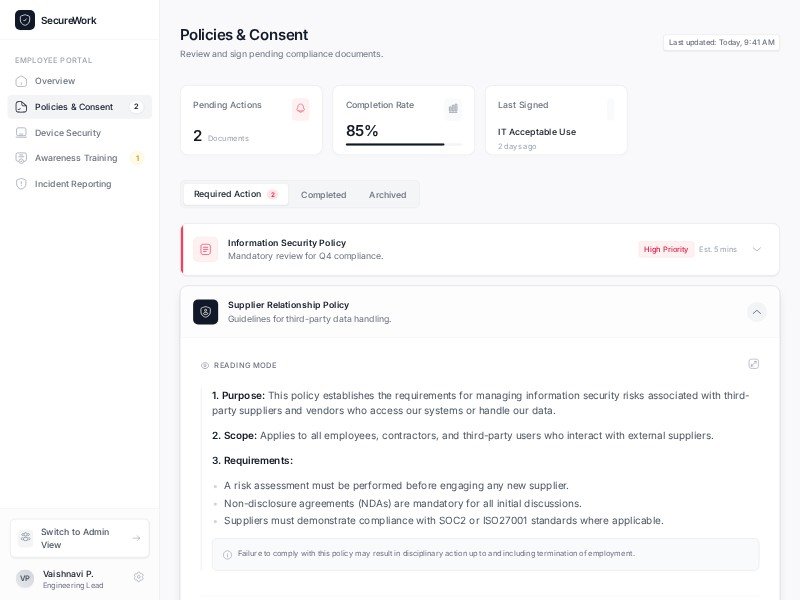This screenshot has width=800, height=600.
Task: Open the Completed tab
Action: 323,195
